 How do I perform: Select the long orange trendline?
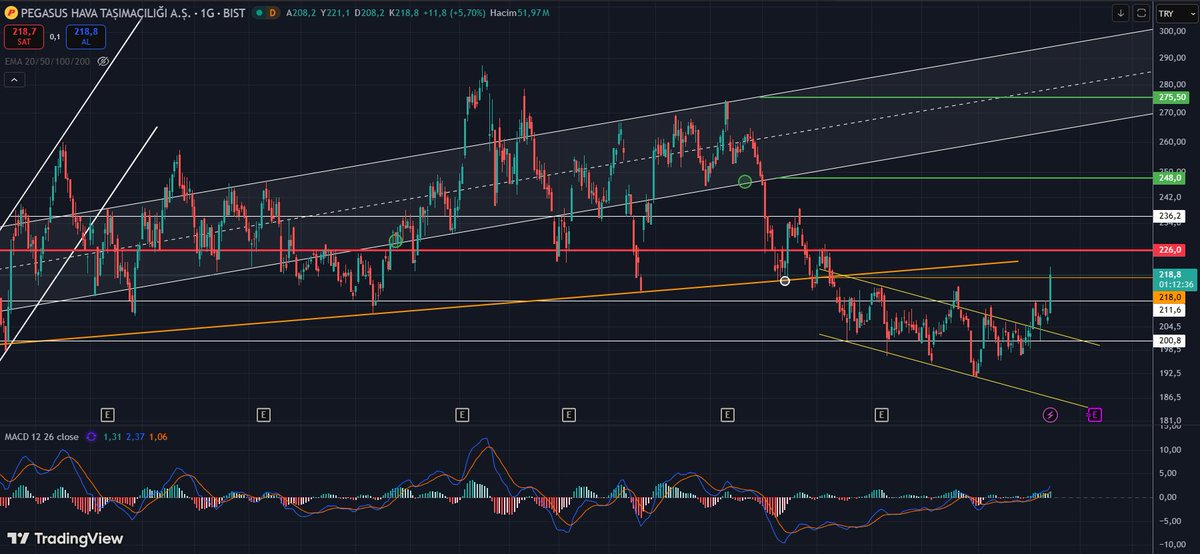tap(510, 304)
